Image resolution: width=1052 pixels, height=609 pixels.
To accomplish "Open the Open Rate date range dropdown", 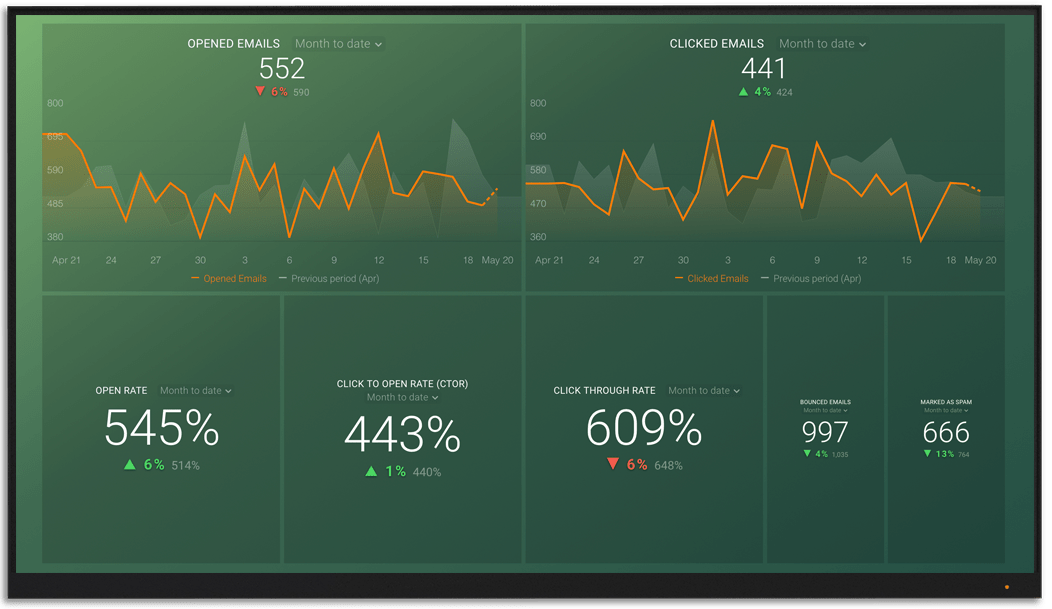I will coord(195,391).
